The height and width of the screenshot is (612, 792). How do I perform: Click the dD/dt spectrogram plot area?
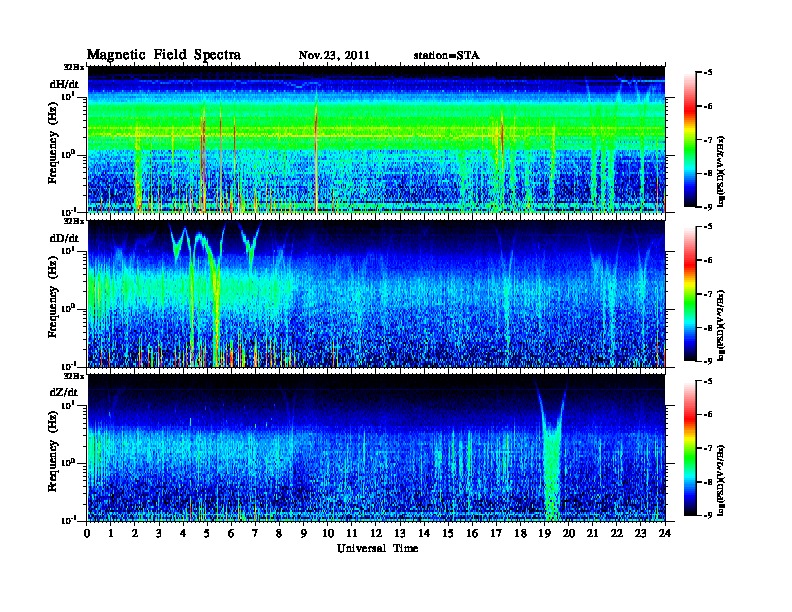coord(377,294)
